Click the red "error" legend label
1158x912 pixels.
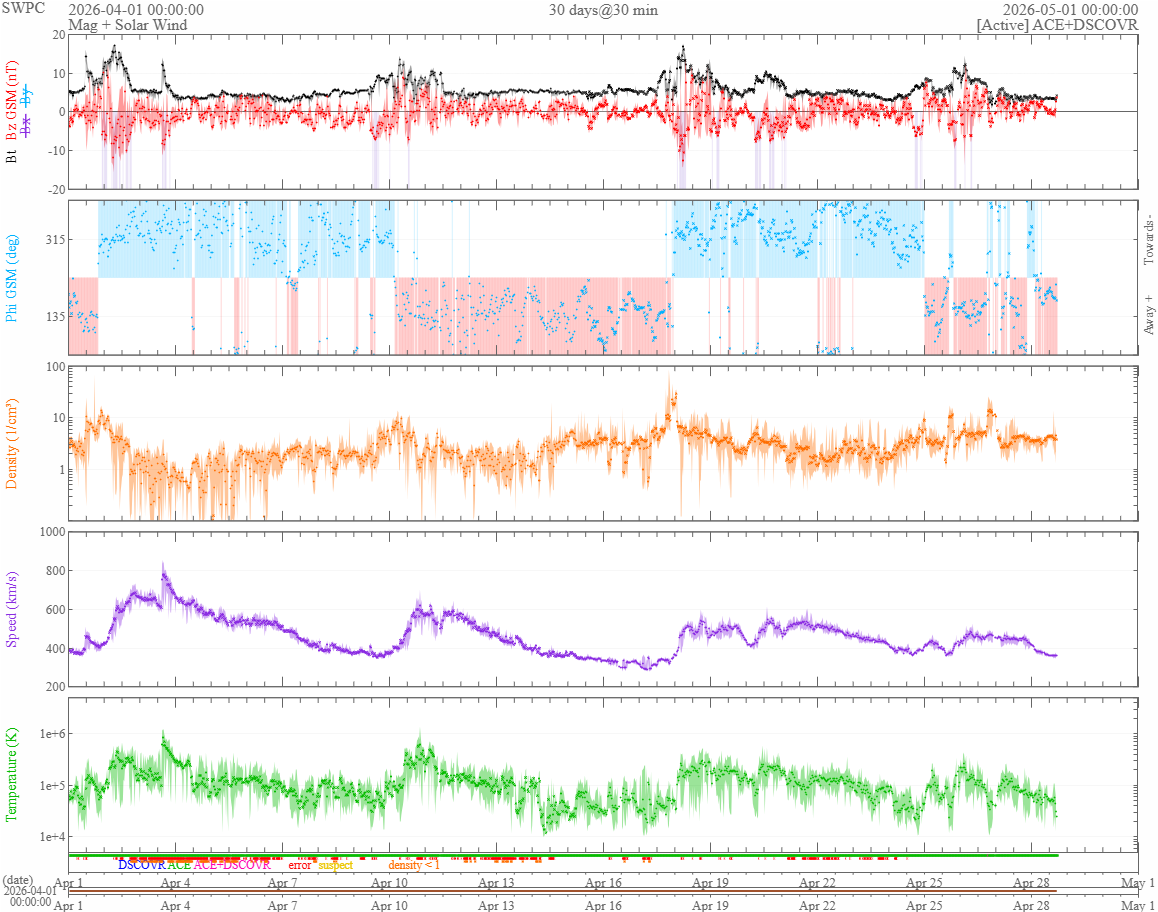(299, 865)
